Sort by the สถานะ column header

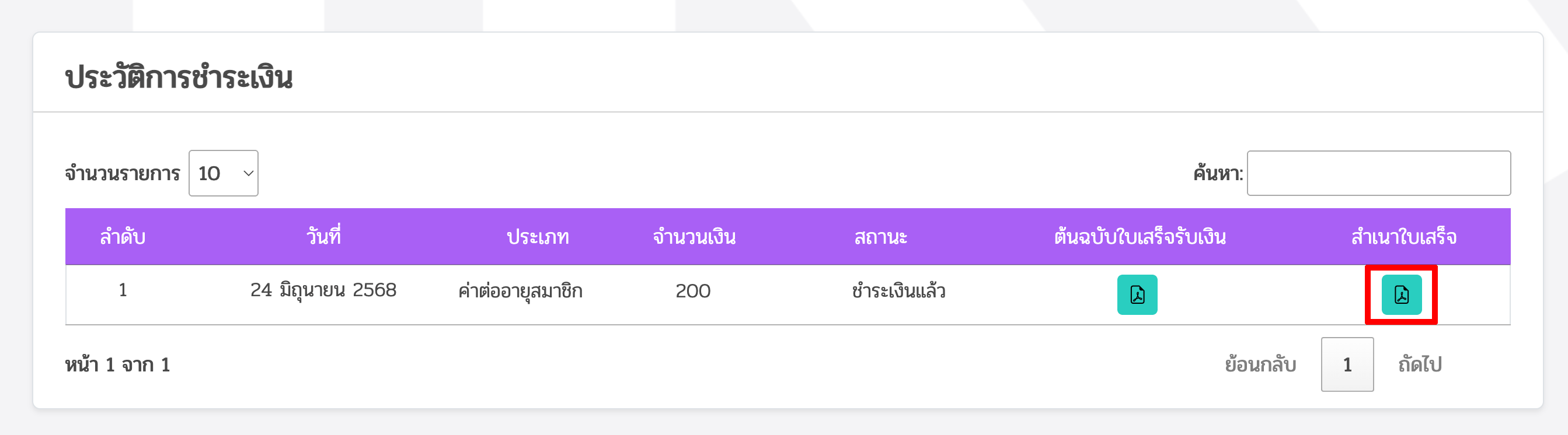[x=880, y=237]
